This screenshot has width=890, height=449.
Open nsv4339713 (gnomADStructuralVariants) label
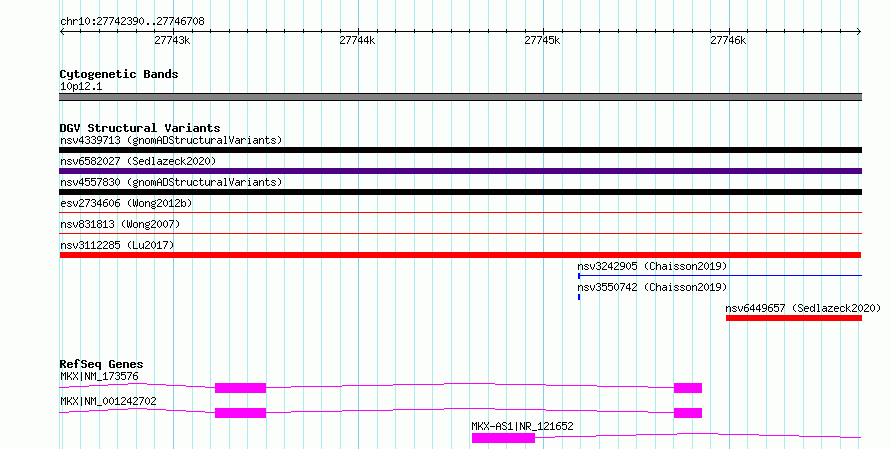coord(171,140)
